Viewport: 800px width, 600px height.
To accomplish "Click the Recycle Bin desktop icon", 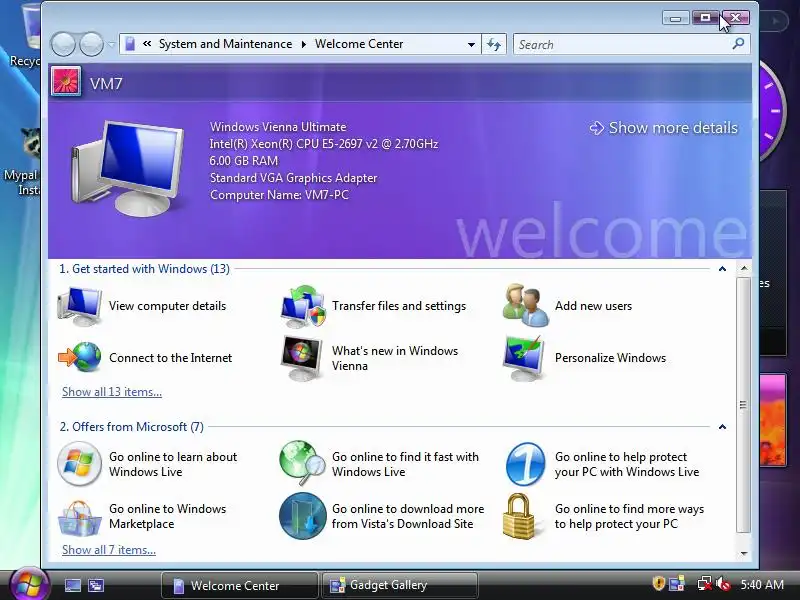I will pyautogui.click(x=24, y=35).
